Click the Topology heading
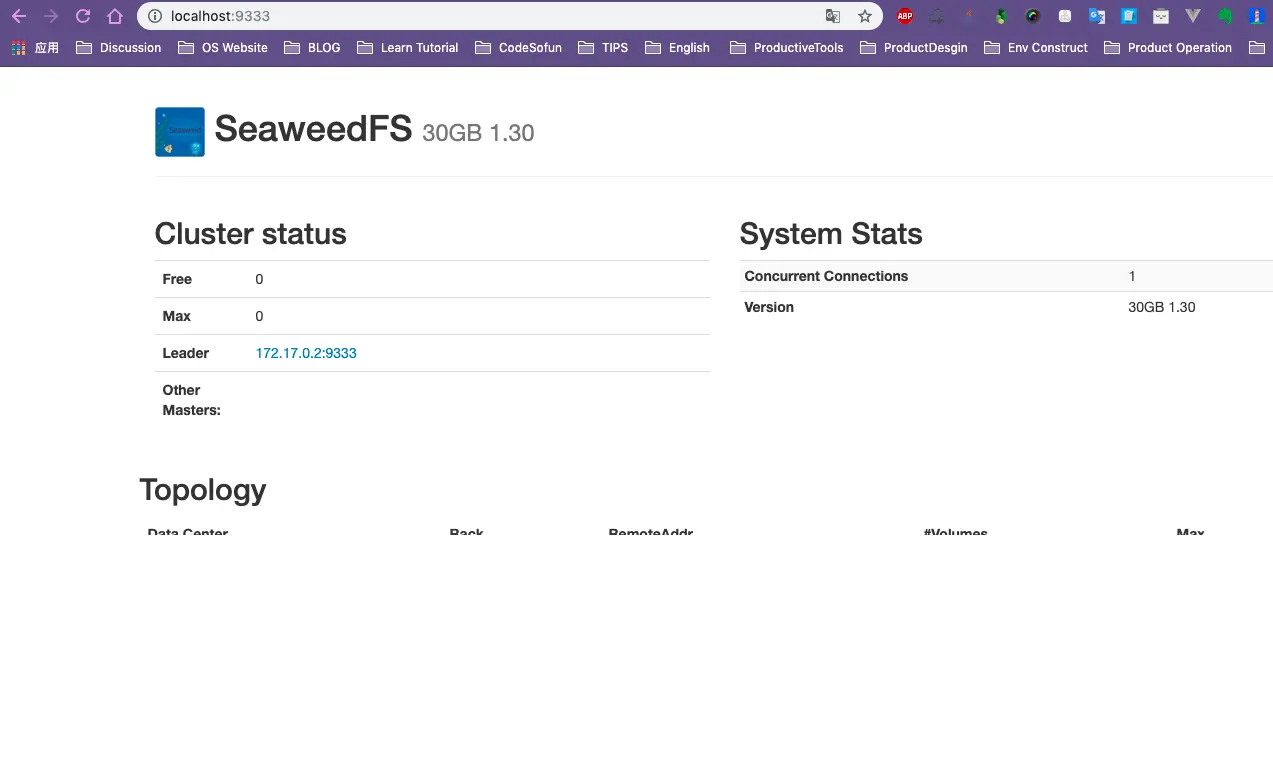Viewport: 1273px width, 782px height. pyautogui.click(x=203, y=490)
